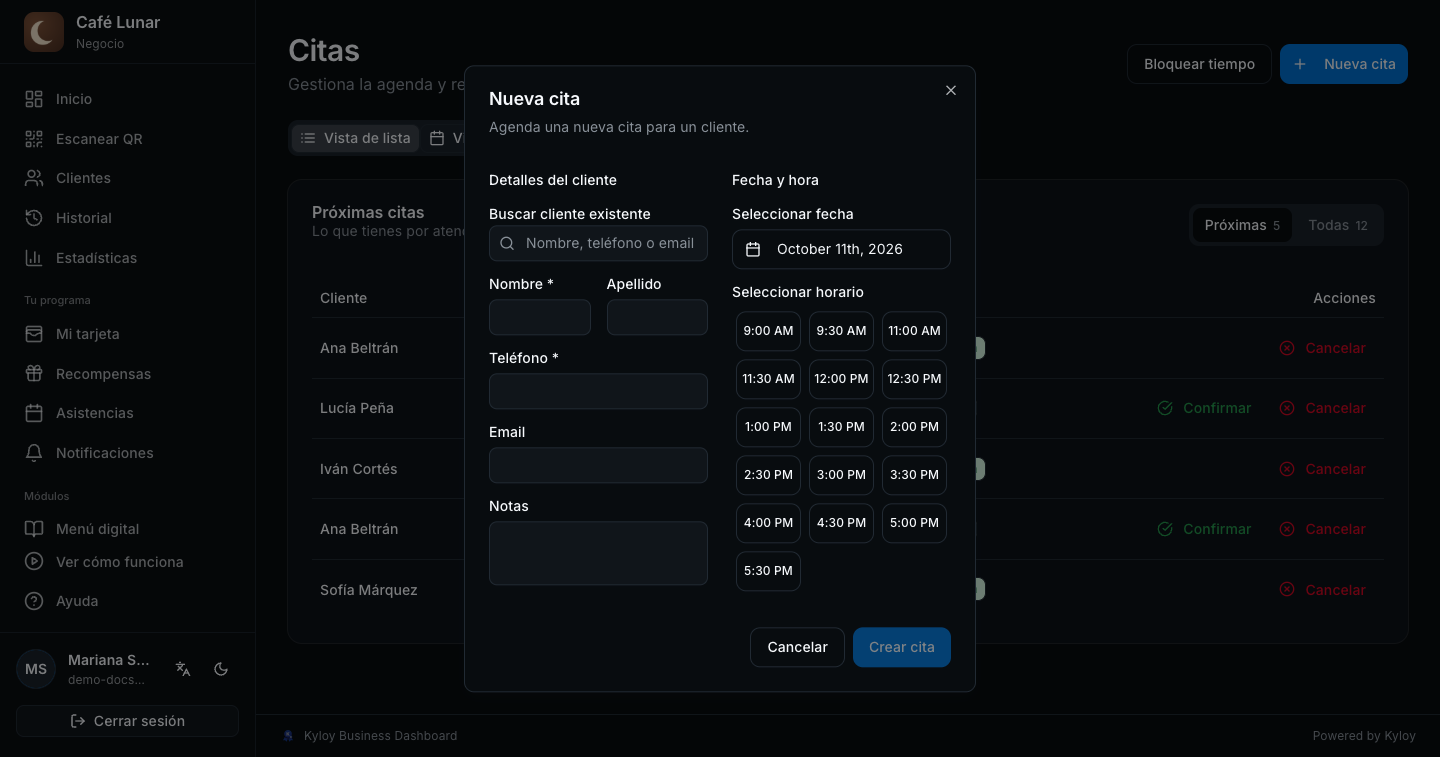The height and width of the screenshot is (757, 1440).
Task: Click the Ver cómo funciona play icon
Action: click(x=34, y=562)
